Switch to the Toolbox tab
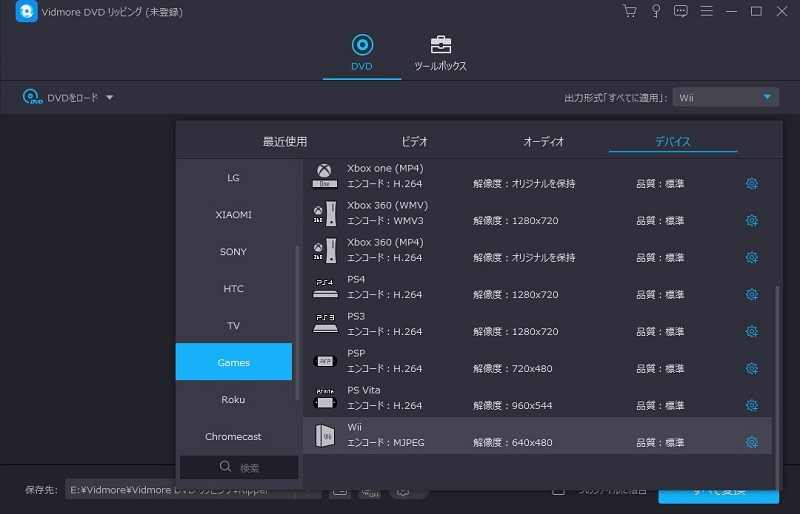 pos(440,53)
